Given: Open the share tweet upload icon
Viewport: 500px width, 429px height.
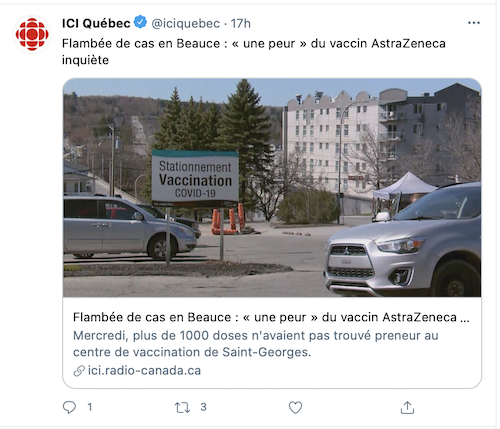Looking at the screenshot, I should click(x=407, y=407).
